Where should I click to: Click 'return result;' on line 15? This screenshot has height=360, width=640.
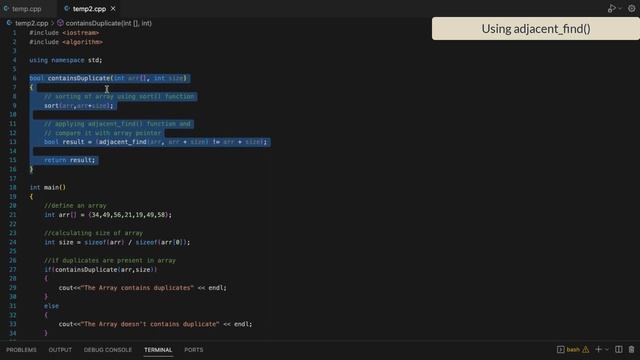click(x=69, y=160)
